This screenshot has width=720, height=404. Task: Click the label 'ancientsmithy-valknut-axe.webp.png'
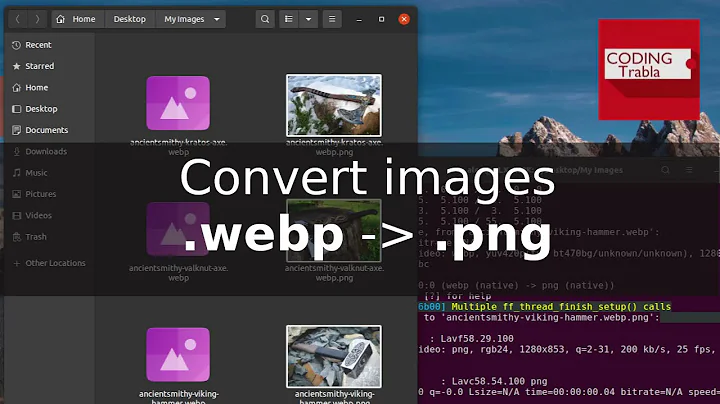point(334,273)
